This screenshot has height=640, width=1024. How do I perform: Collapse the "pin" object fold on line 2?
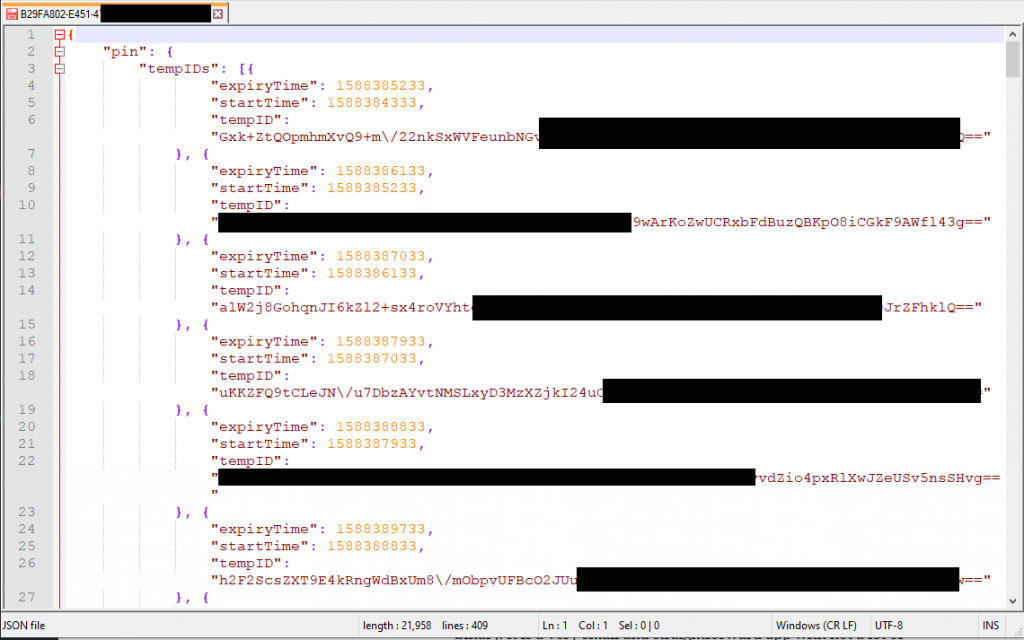click(59, 52)
